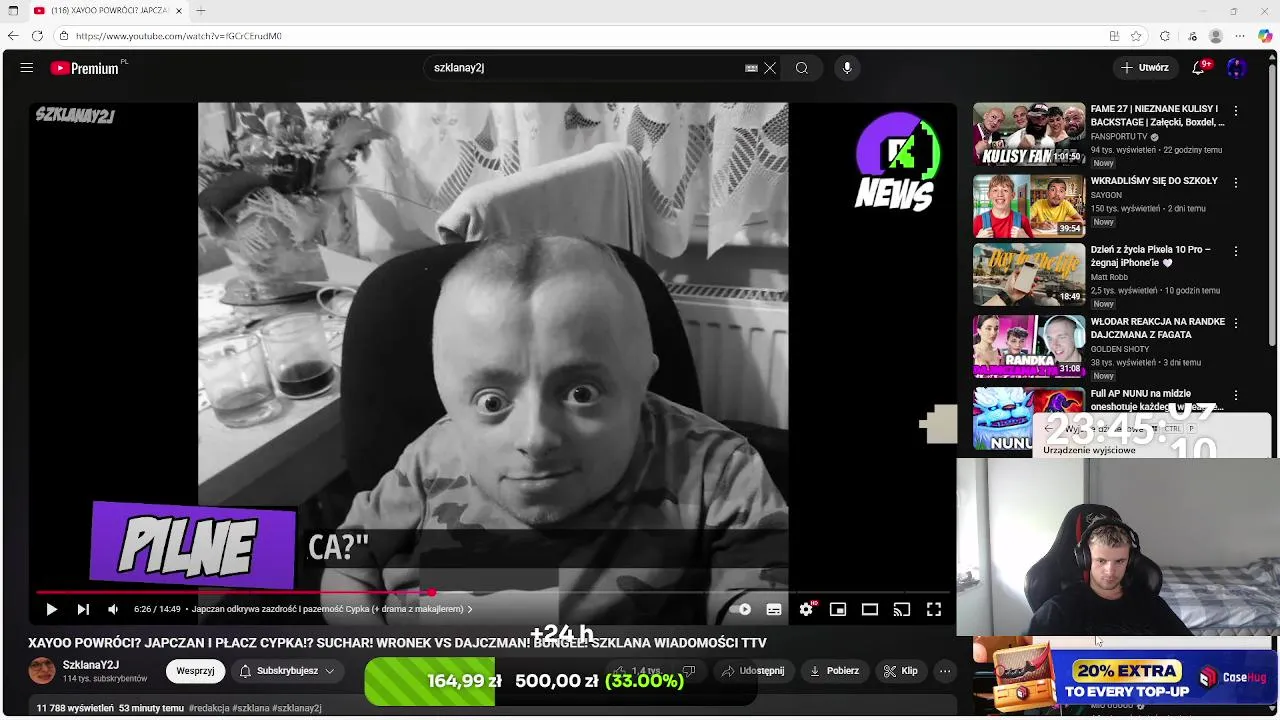Play the paused video
This screenshot has width=1280, height=720.
point(51,609)
